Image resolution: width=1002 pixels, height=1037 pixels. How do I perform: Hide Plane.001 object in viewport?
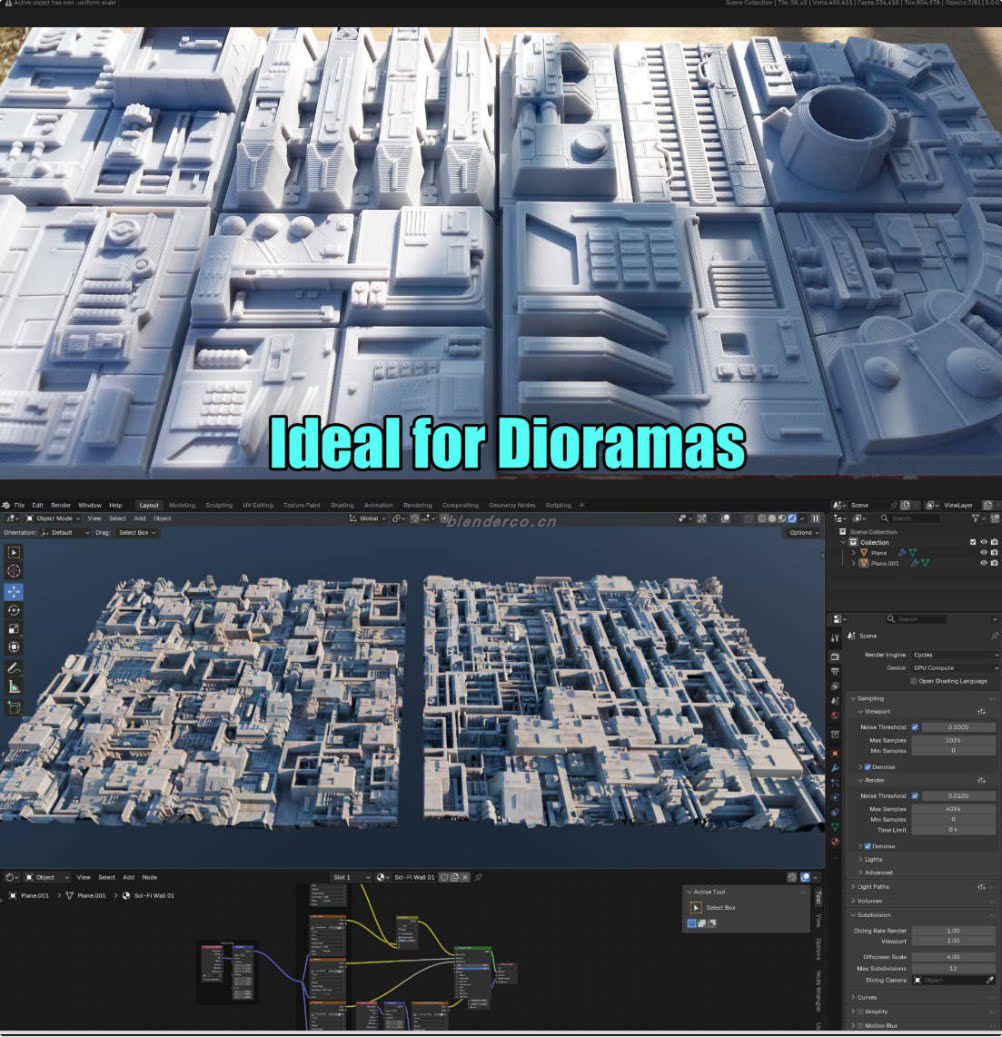tap(983, 563)
